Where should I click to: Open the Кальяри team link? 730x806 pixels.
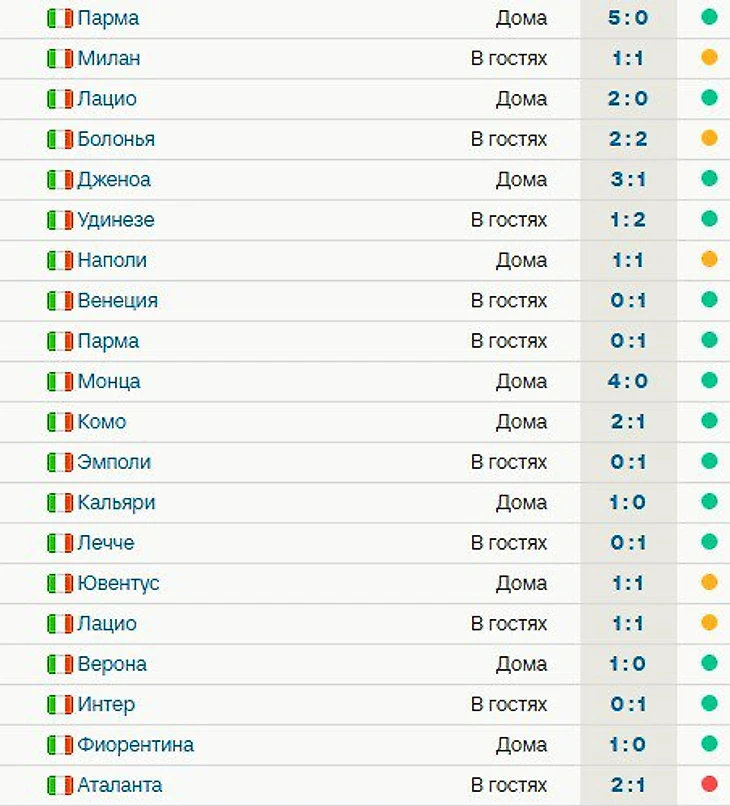click(116, 502)
